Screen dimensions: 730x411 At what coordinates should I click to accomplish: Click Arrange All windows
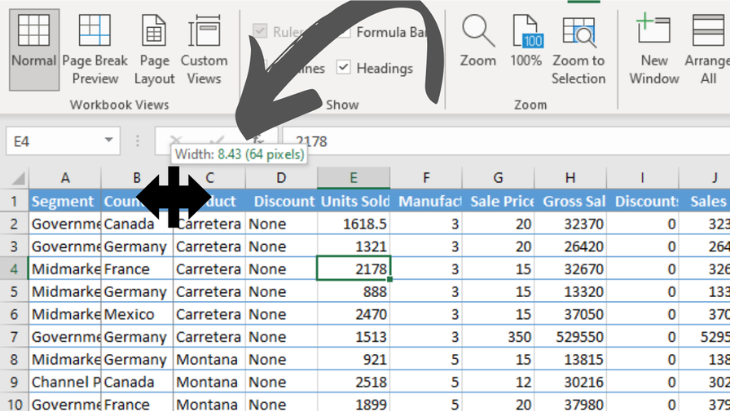coord(708,49)
